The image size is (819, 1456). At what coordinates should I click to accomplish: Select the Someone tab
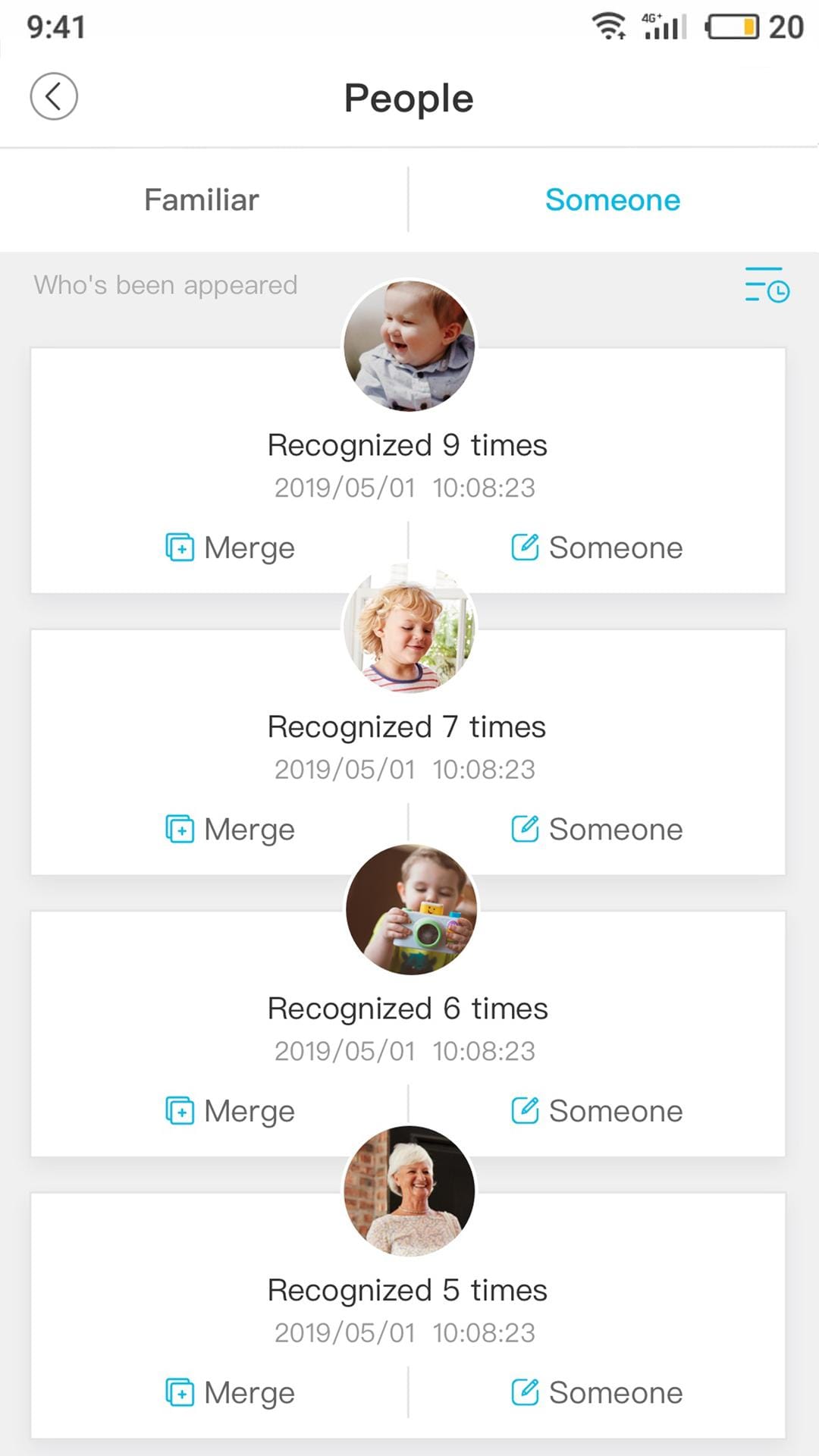pyautogui.click(x=613, y=200)
